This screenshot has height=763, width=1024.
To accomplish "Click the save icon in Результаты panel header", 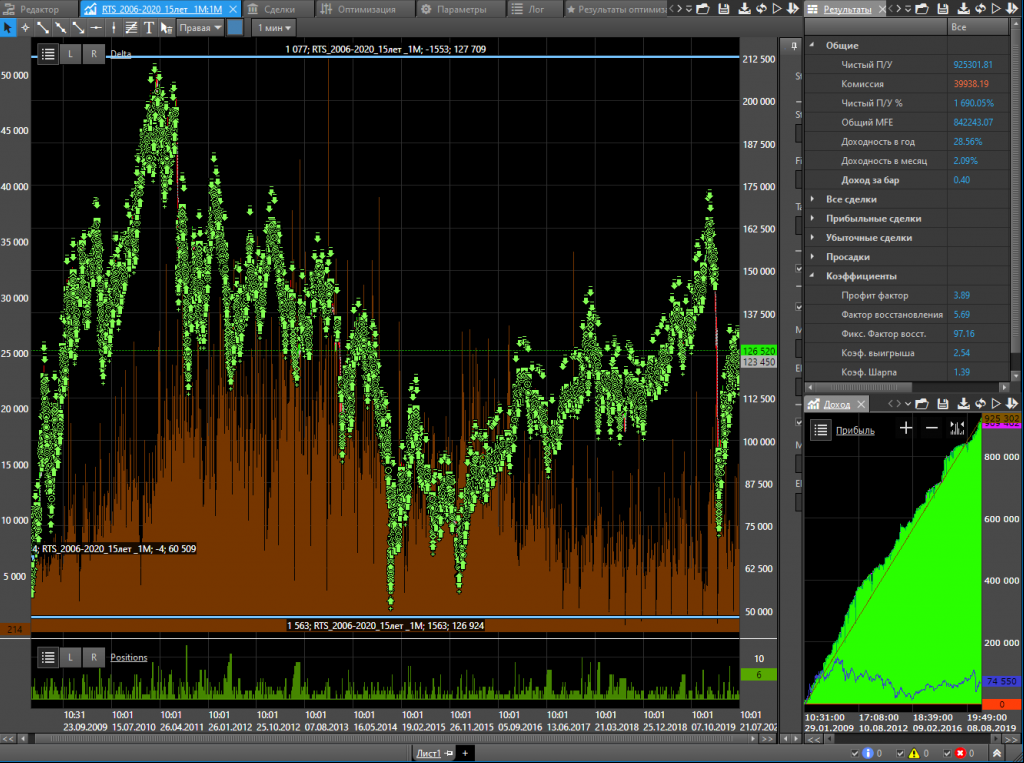I will 943,9.
